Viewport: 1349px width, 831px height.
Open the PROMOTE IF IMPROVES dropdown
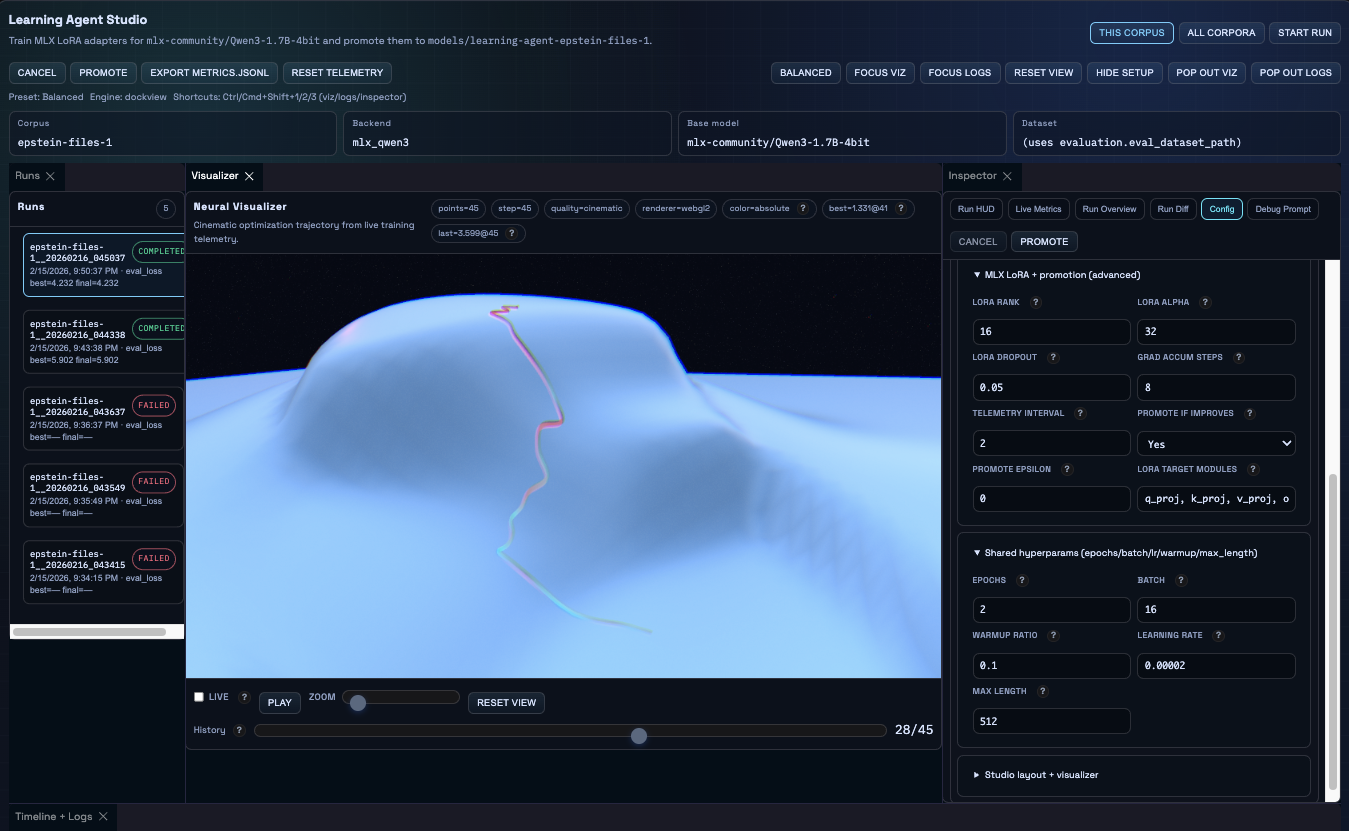pos(1215,443)
